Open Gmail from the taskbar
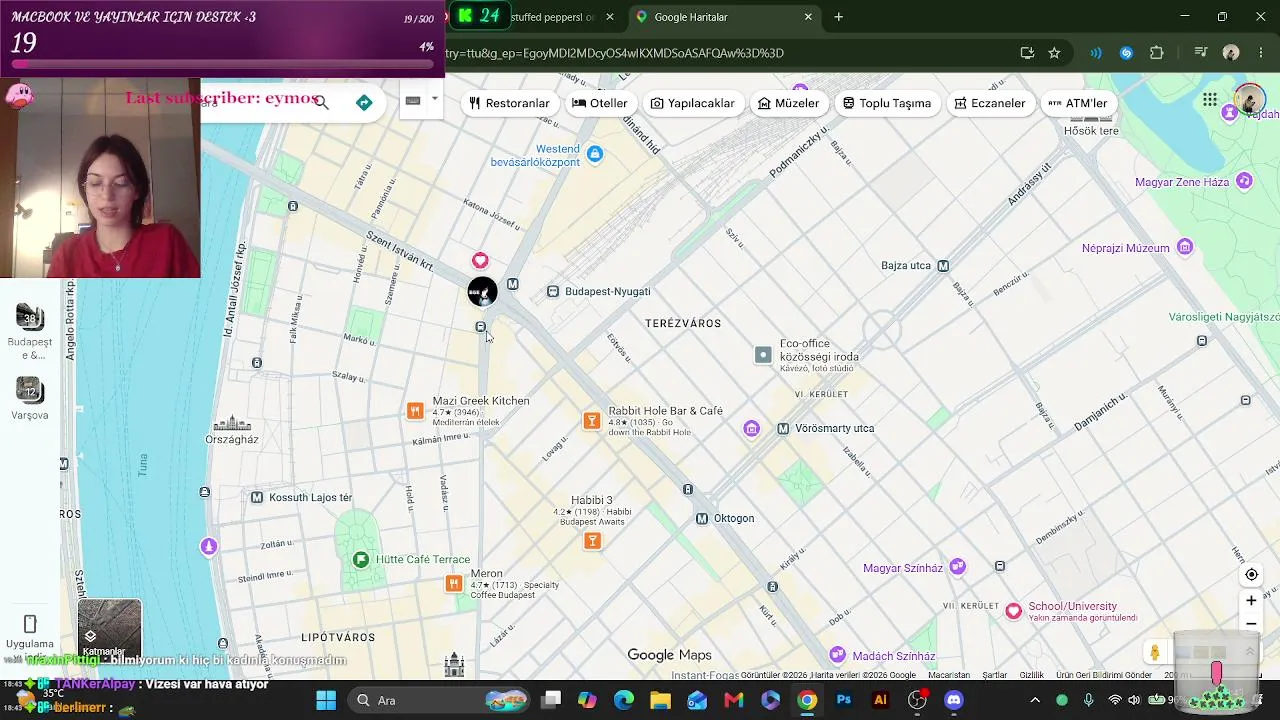 (733, 700)
